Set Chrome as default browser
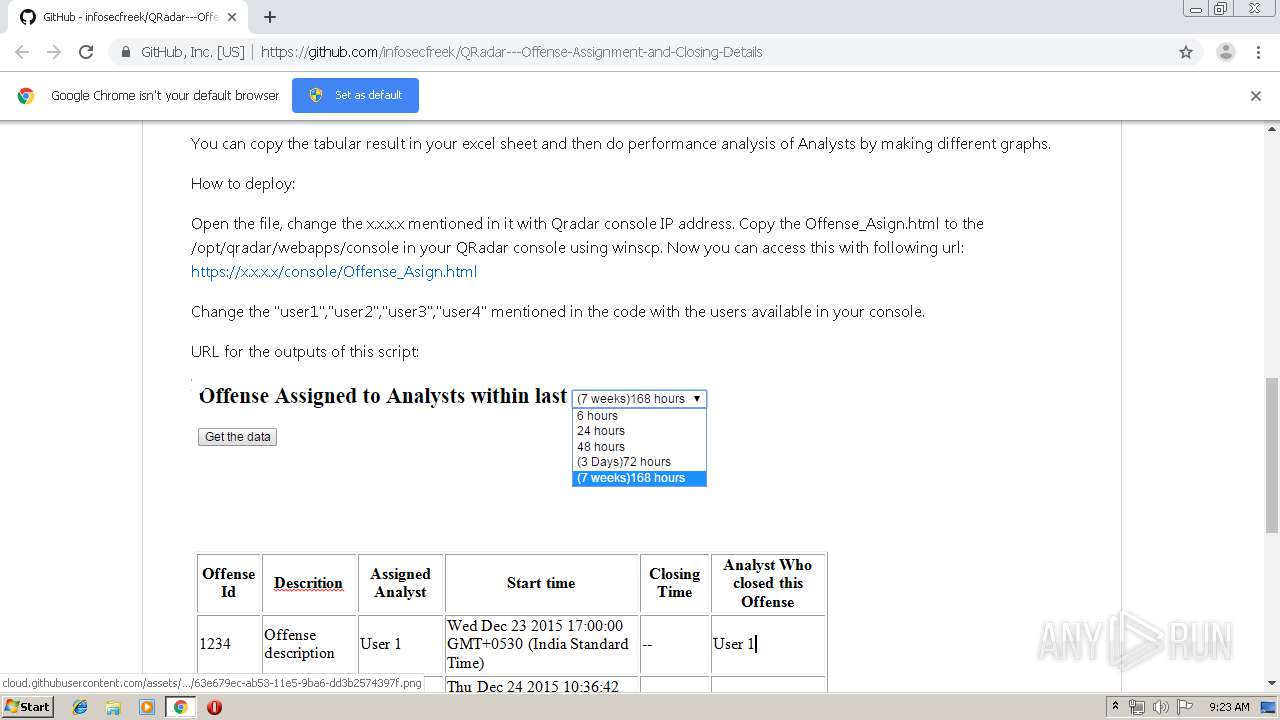Viewport: 1280px width, 720px height. [355, 95]
